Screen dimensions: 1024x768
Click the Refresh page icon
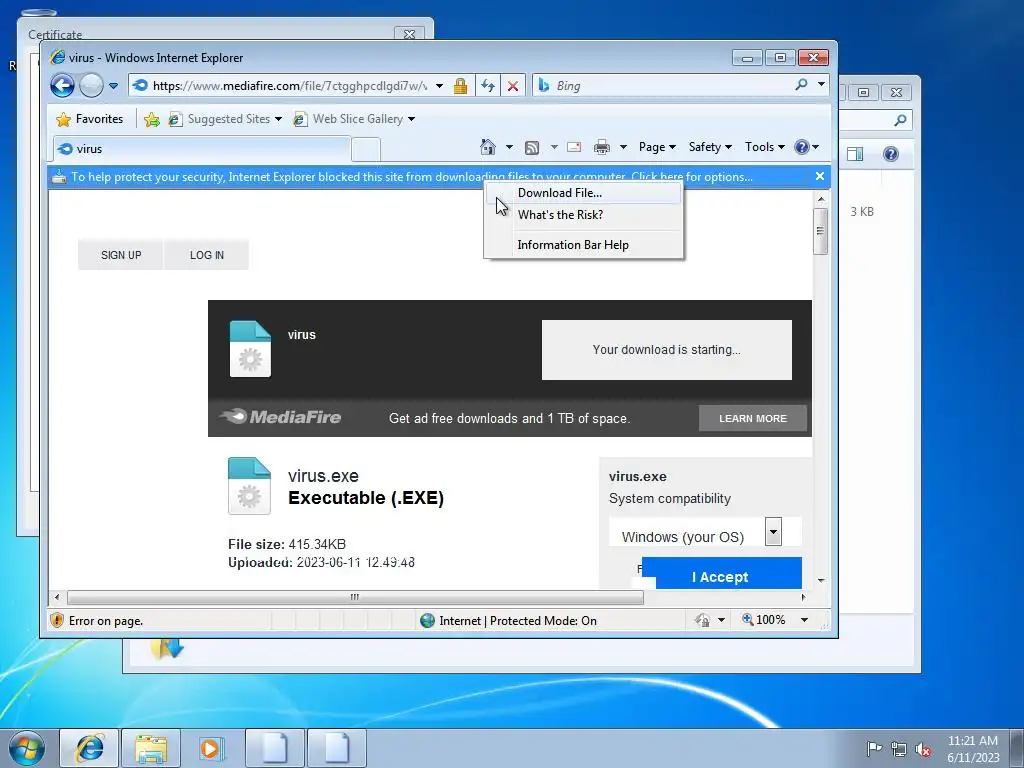coord(488,86)
